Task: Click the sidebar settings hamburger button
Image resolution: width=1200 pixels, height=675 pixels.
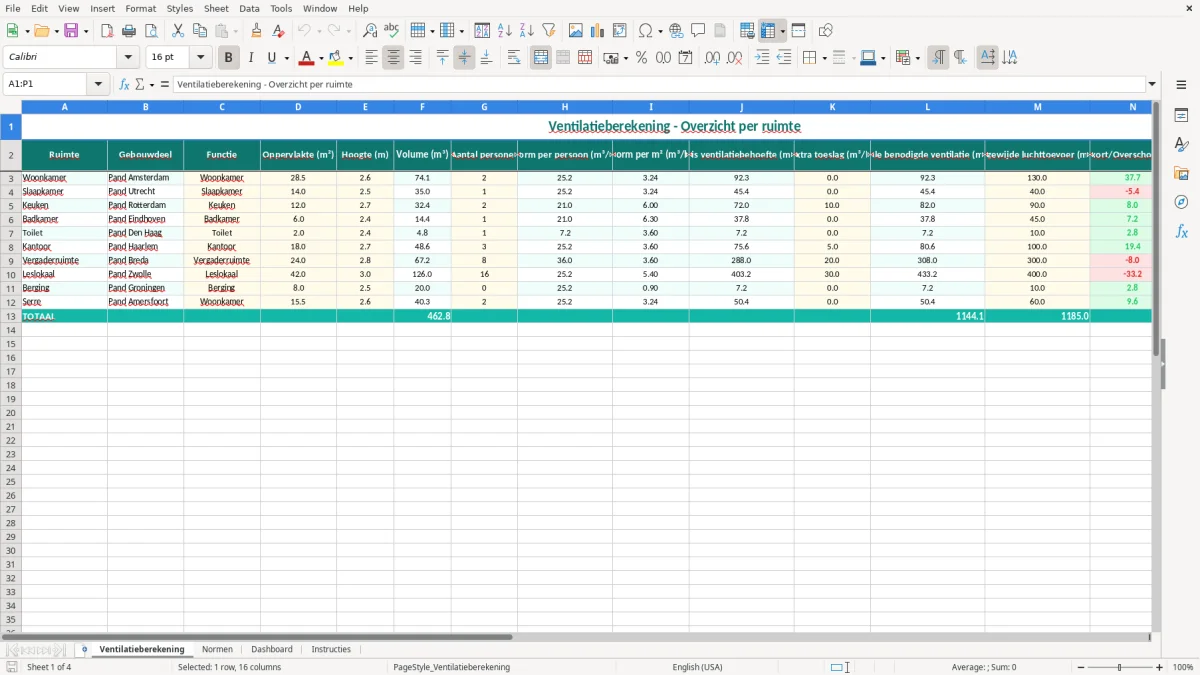Action: point(1181,84)
